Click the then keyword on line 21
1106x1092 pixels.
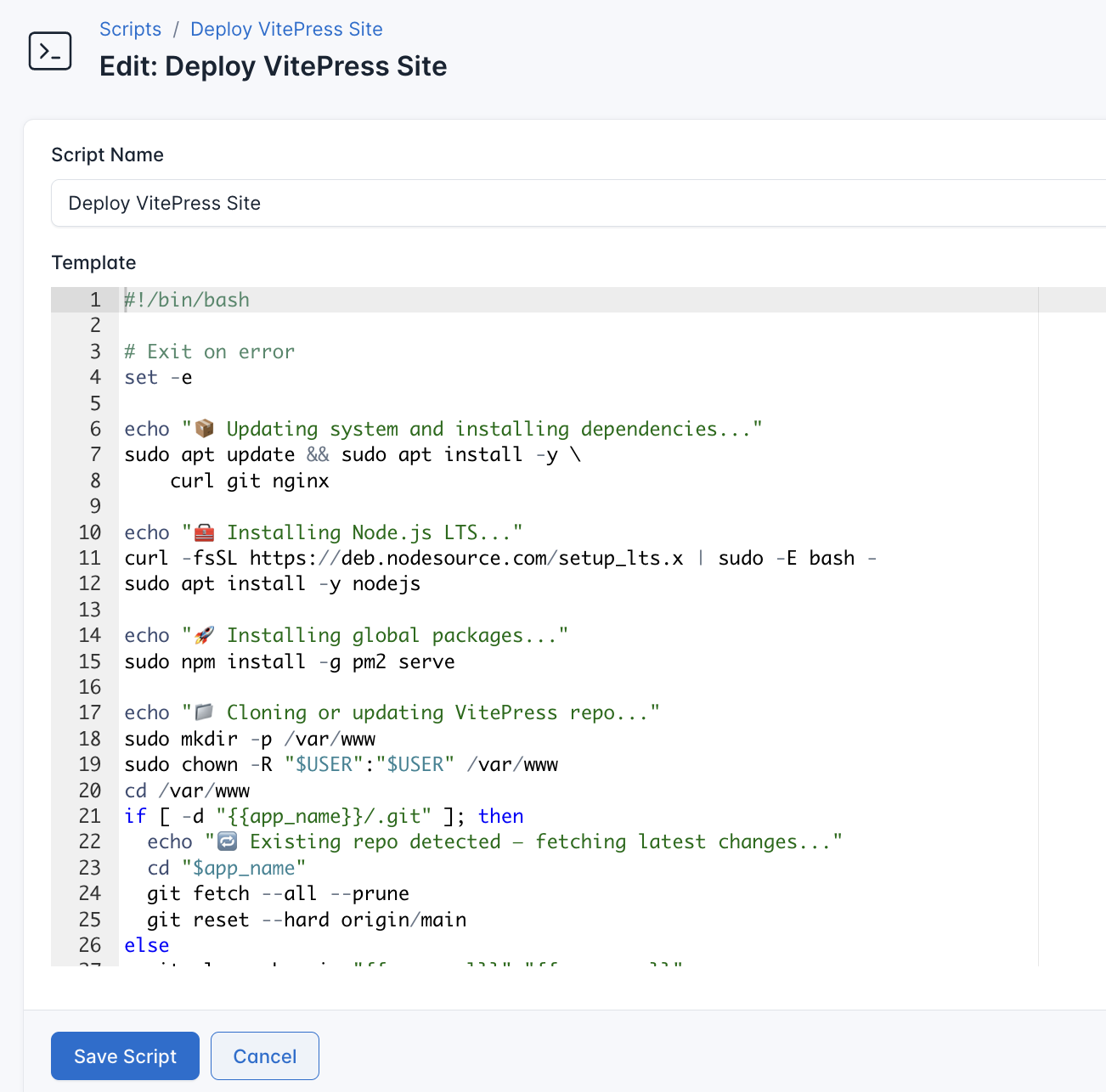[x=500, y=816]
